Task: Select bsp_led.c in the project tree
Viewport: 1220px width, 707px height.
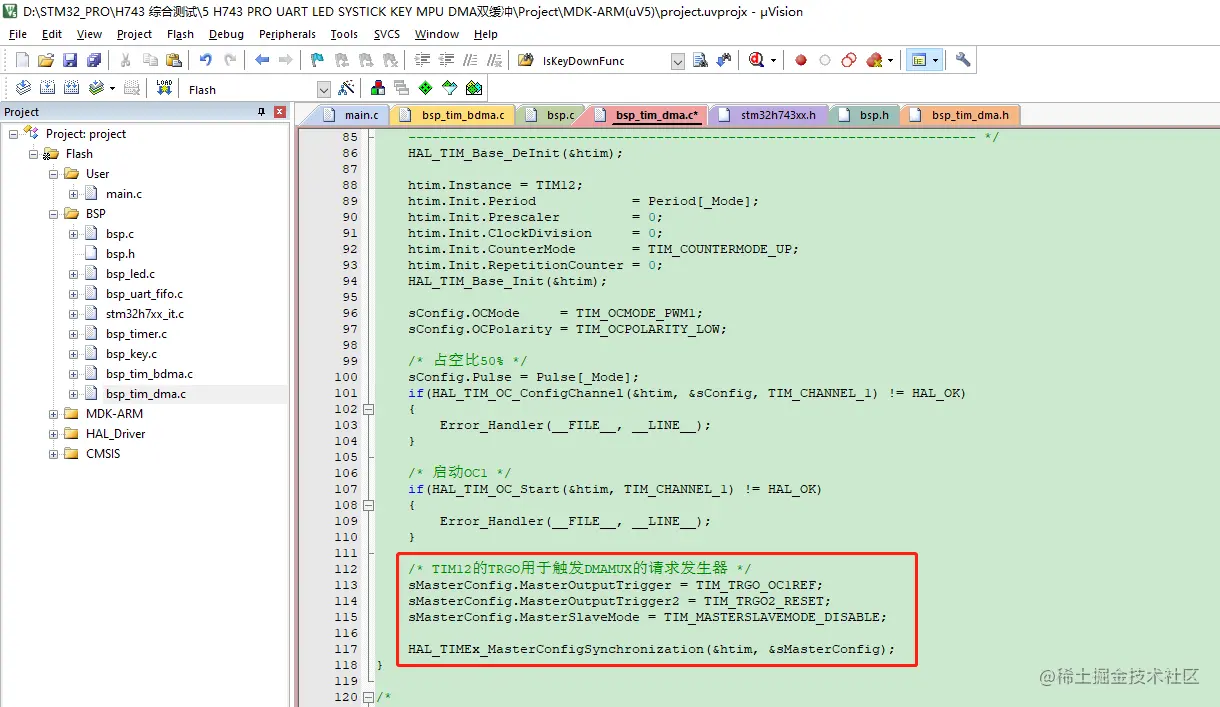Action: pos(130,274)
